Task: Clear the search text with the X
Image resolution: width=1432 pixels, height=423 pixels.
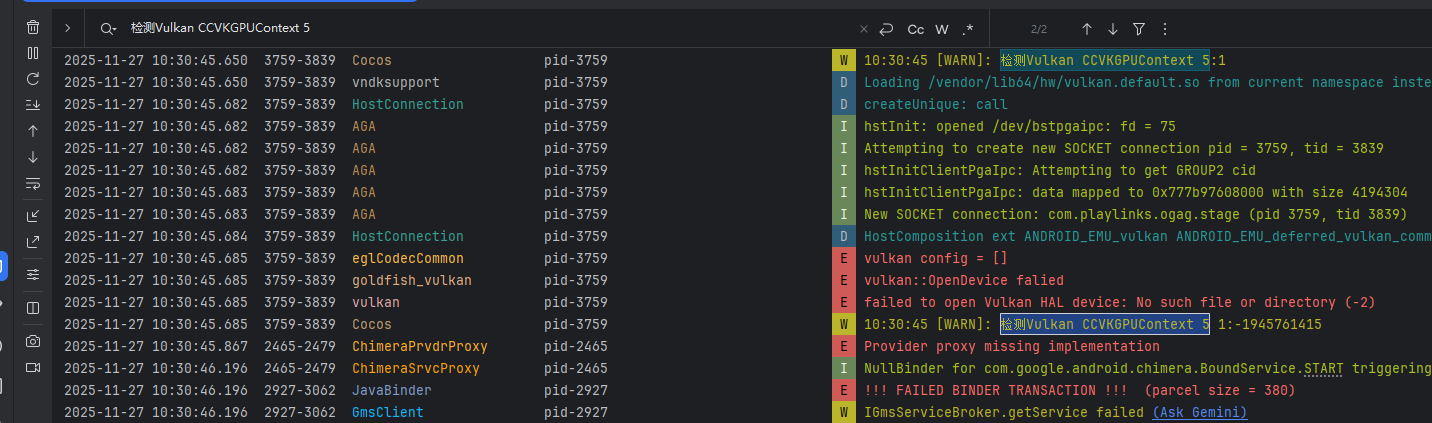Action: [864, 29]
